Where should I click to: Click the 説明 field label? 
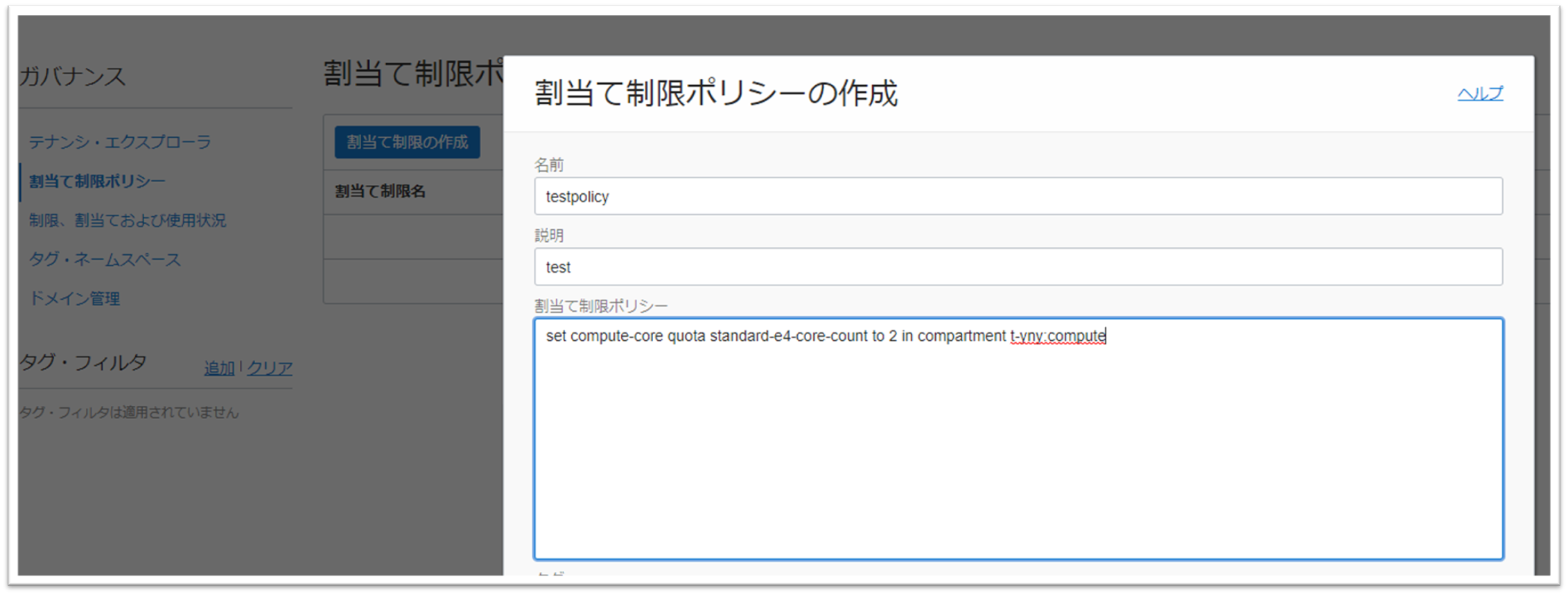tap(549, 236)
